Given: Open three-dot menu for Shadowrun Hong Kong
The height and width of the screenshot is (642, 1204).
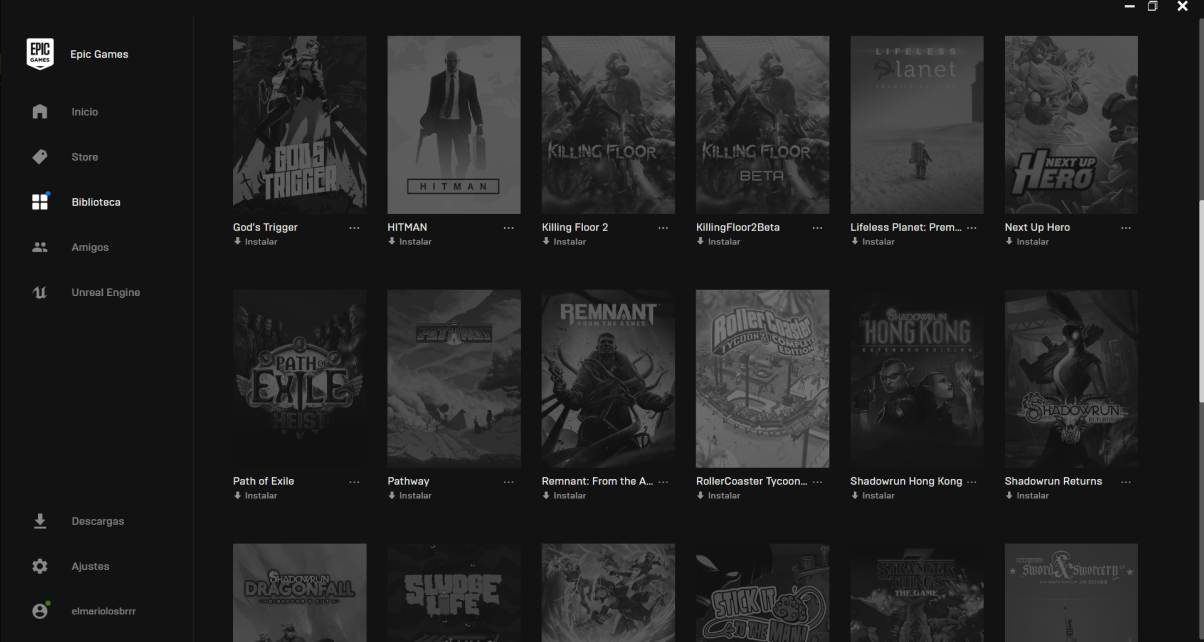Looking at the screenshot, I should 972,482.
